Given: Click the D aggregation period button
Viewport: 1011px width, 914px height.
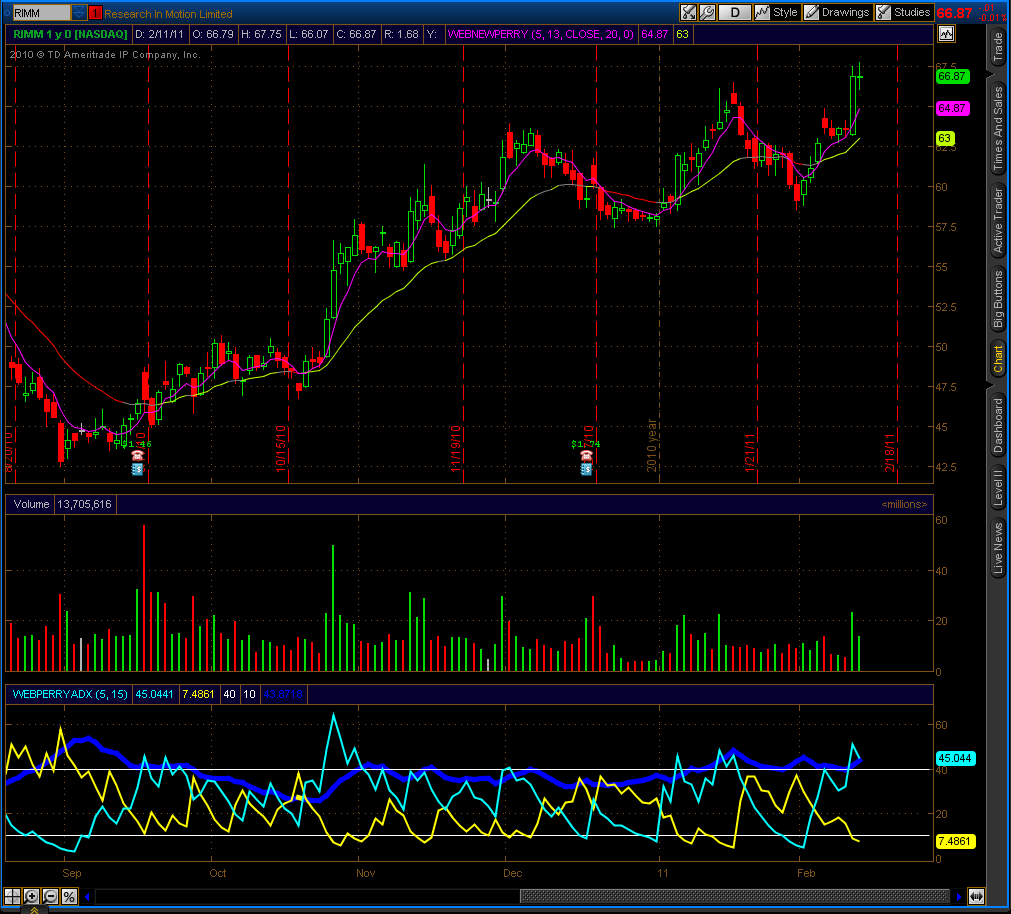Looking at the screenshot, I should (734, 12).
